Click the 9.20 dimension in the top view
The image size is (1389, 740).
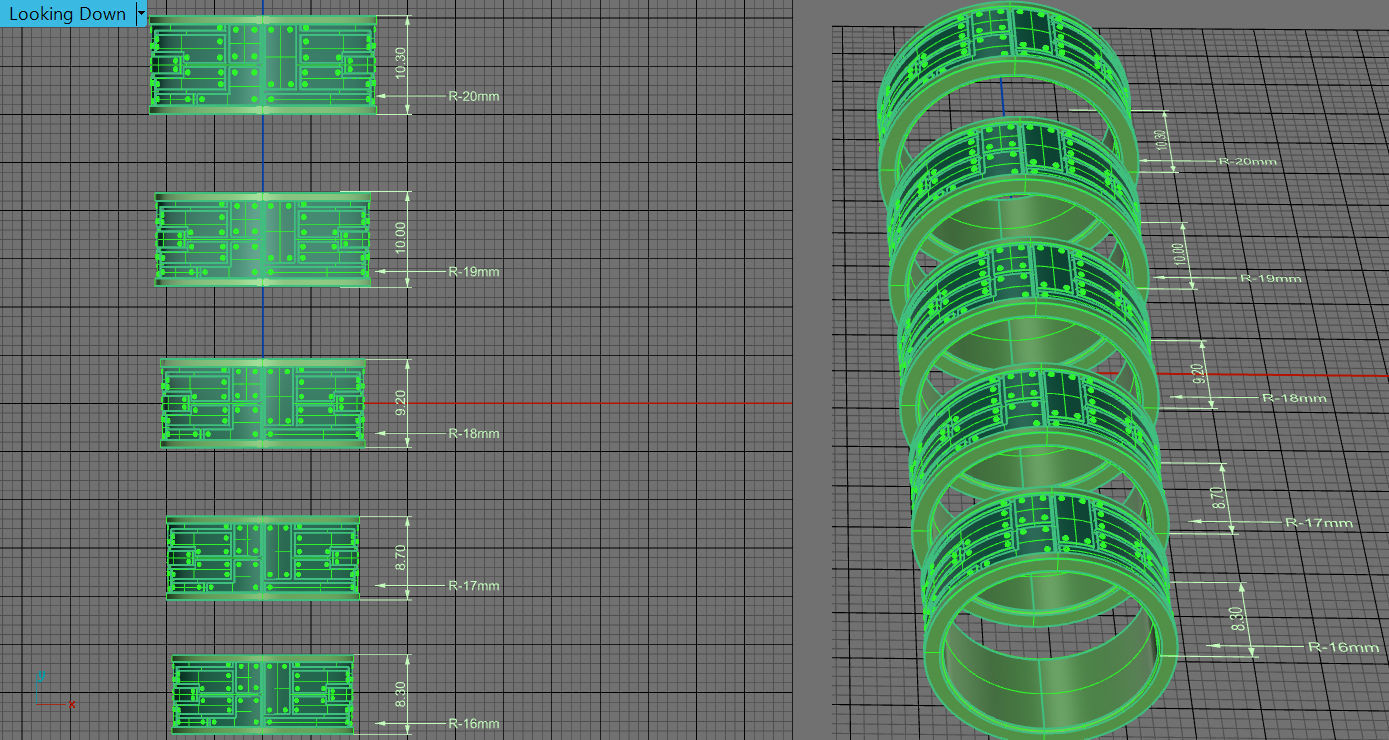(401, 402)
